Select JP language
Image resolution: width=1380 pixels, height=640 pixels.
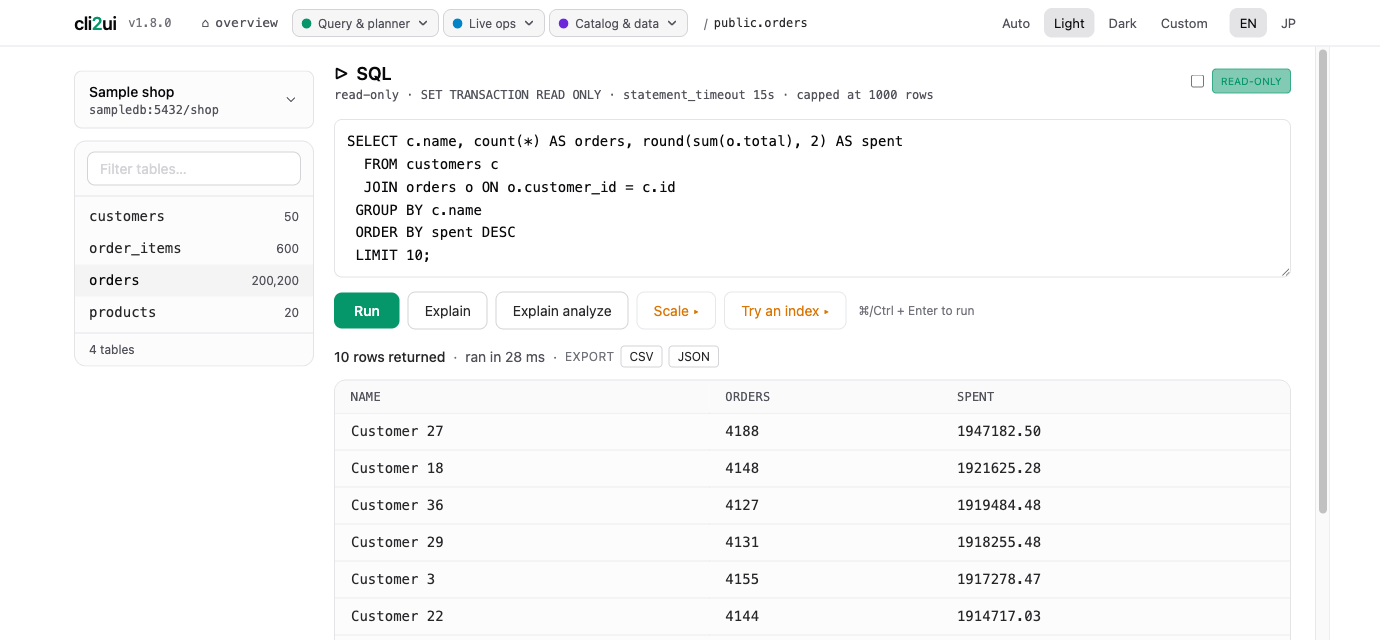click(x=1289, y=23)
